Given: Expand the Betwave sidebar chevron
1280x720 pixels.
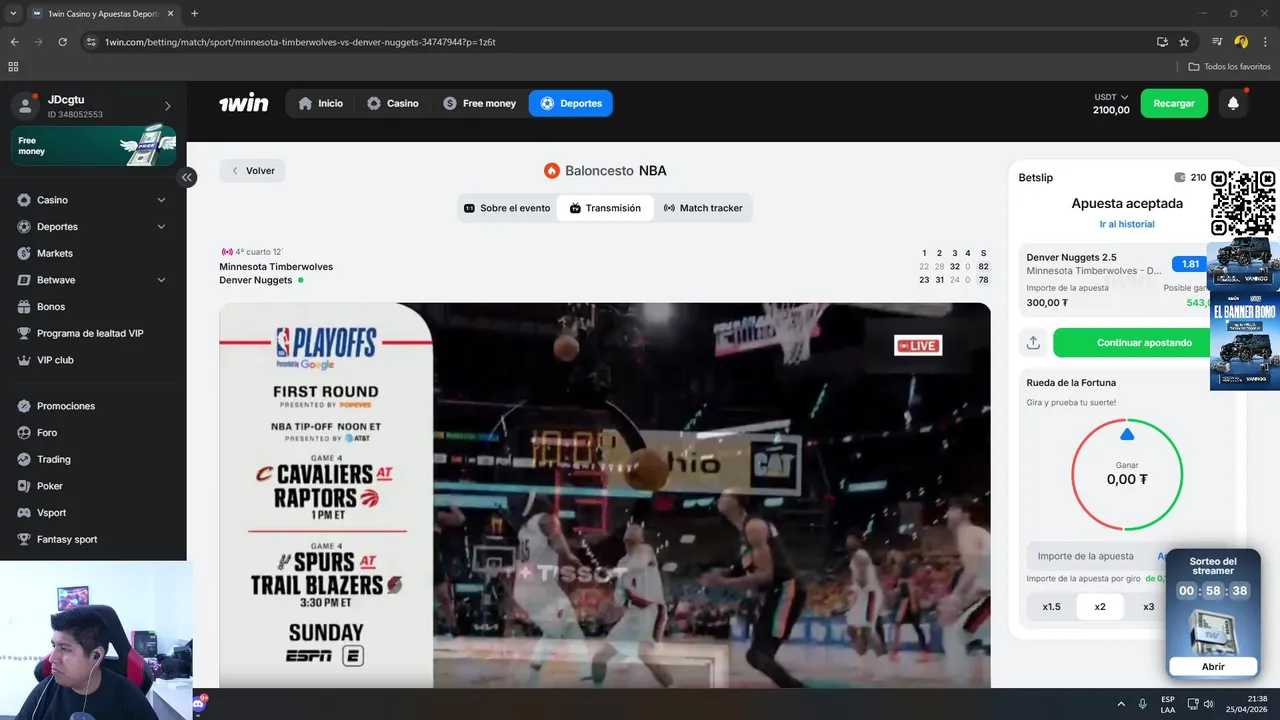Looking at the screenshot, I should [x=161, y=280].
